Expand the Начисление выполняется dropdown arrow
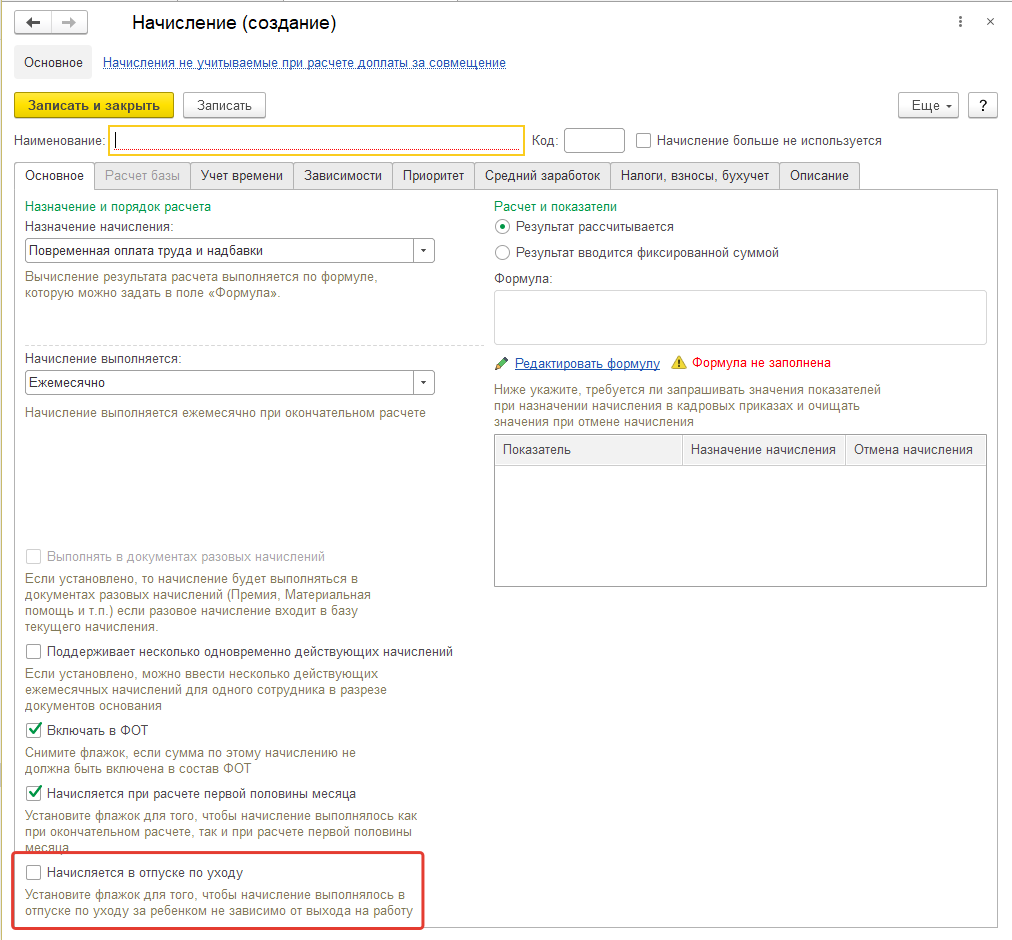Image resolution: width=1012 pixels, height=940 pixels. click(x=423, y=382)
